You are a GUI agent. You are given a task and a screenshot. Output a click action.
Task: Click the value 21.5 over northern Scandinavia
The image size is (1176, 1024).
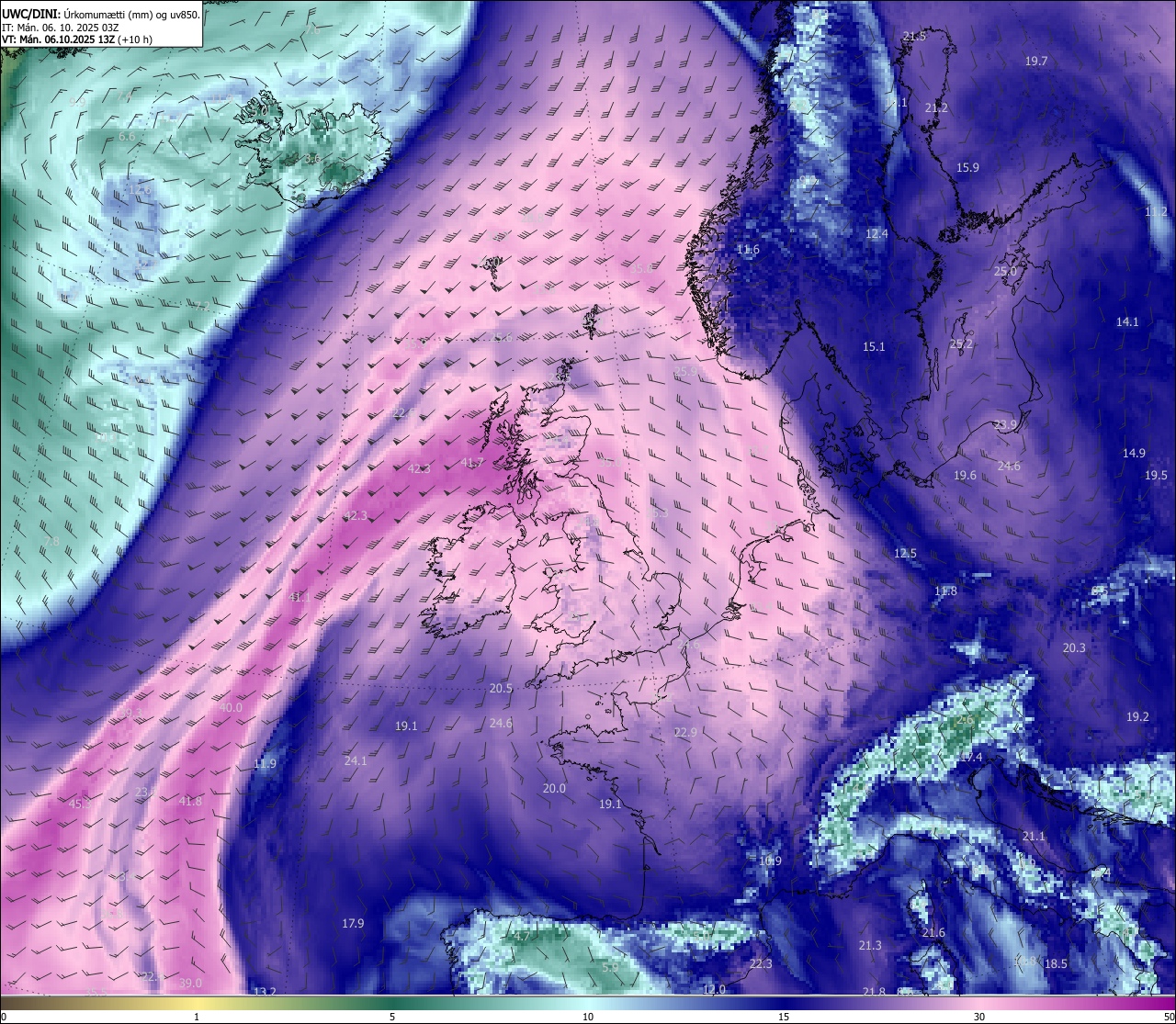[x=914, y=36]
